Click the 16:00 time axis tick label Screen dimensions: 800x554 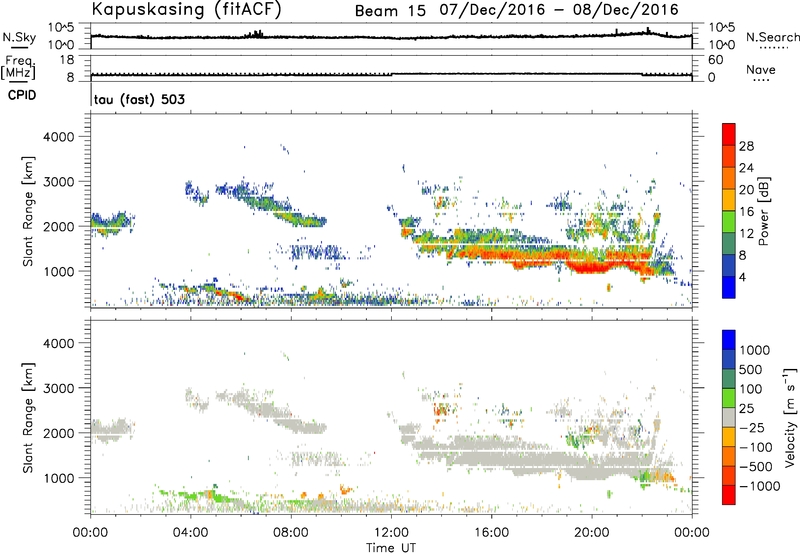coord(491,533)
